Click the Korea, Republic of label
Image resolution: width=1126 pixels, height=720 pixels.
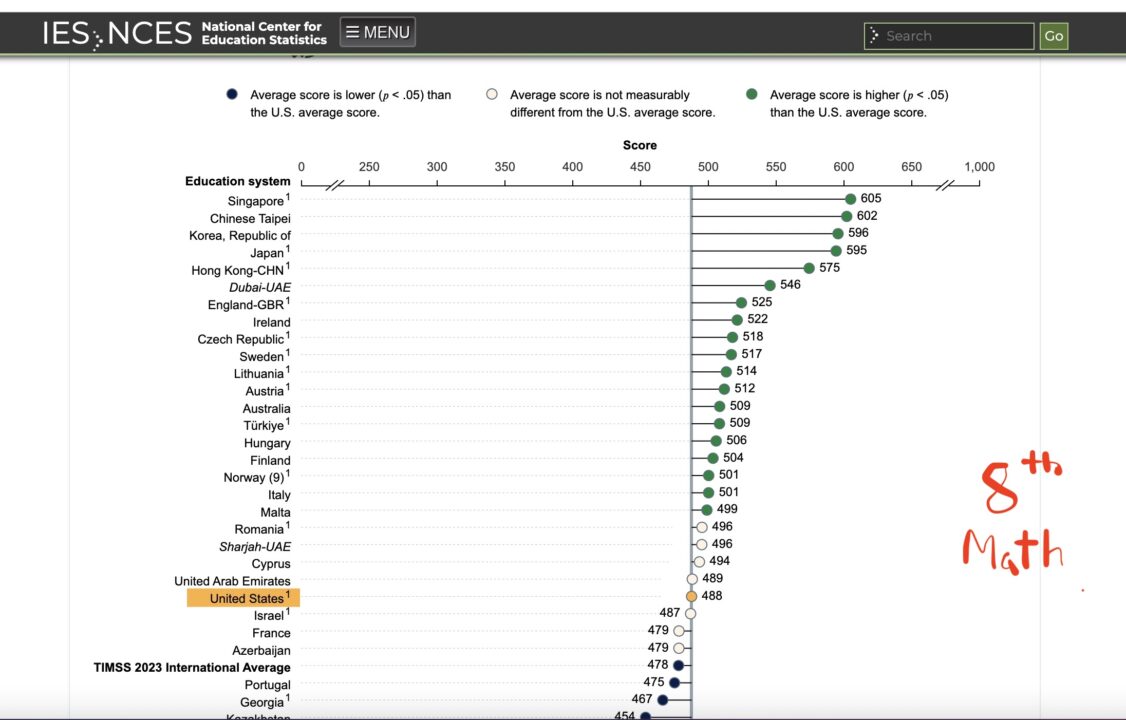pos(240,236)
